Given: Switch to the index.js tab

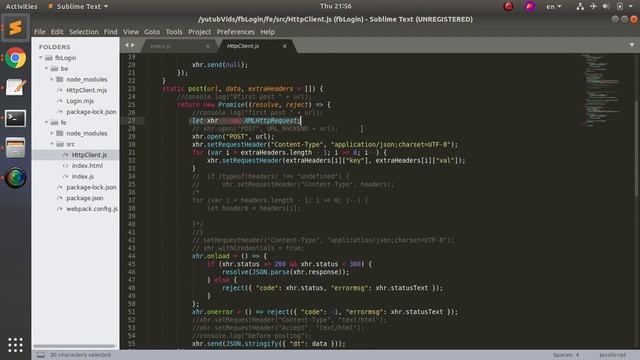Looking at the screenshot, I should click(178, 46).
